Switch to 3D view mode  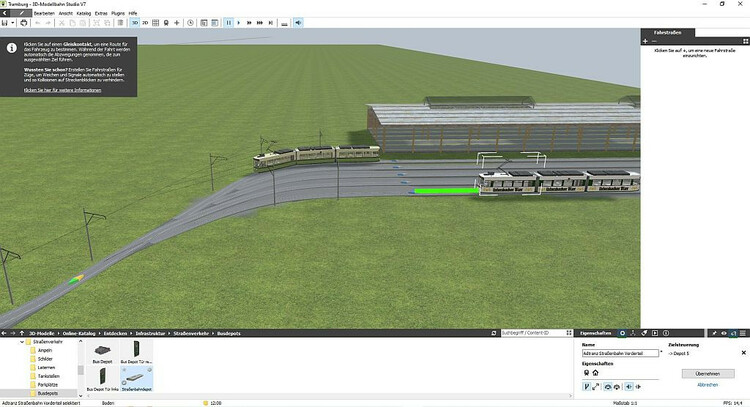click(135, 22)
